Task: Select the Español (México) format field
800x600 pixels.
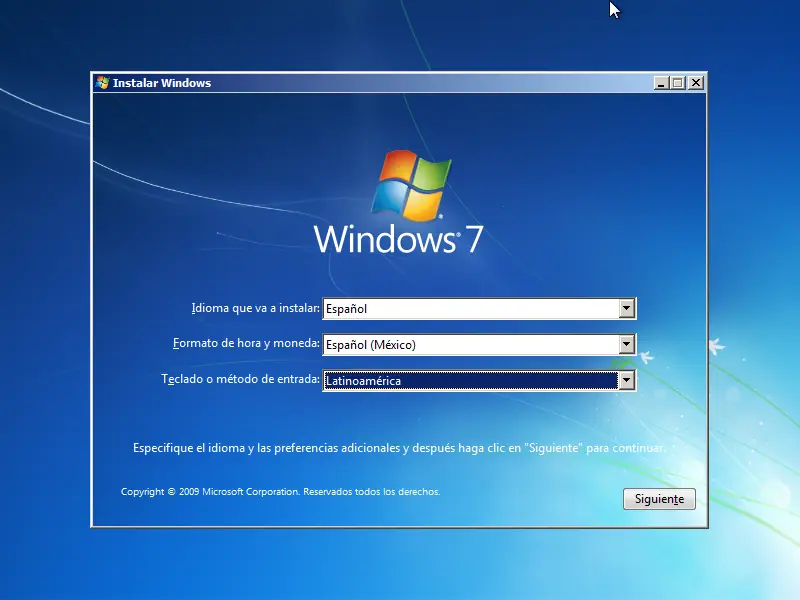Action: coord(479,344)
